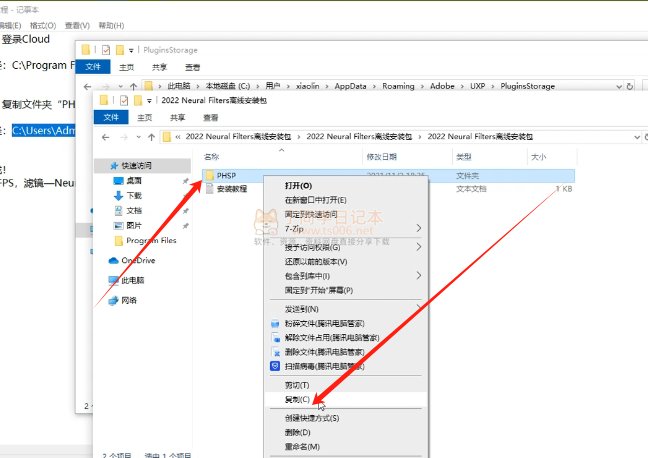The width and height of the screenshot is (648, 458).
Task: Sort files by 修改日期 column header
Action: click(381, 157)
